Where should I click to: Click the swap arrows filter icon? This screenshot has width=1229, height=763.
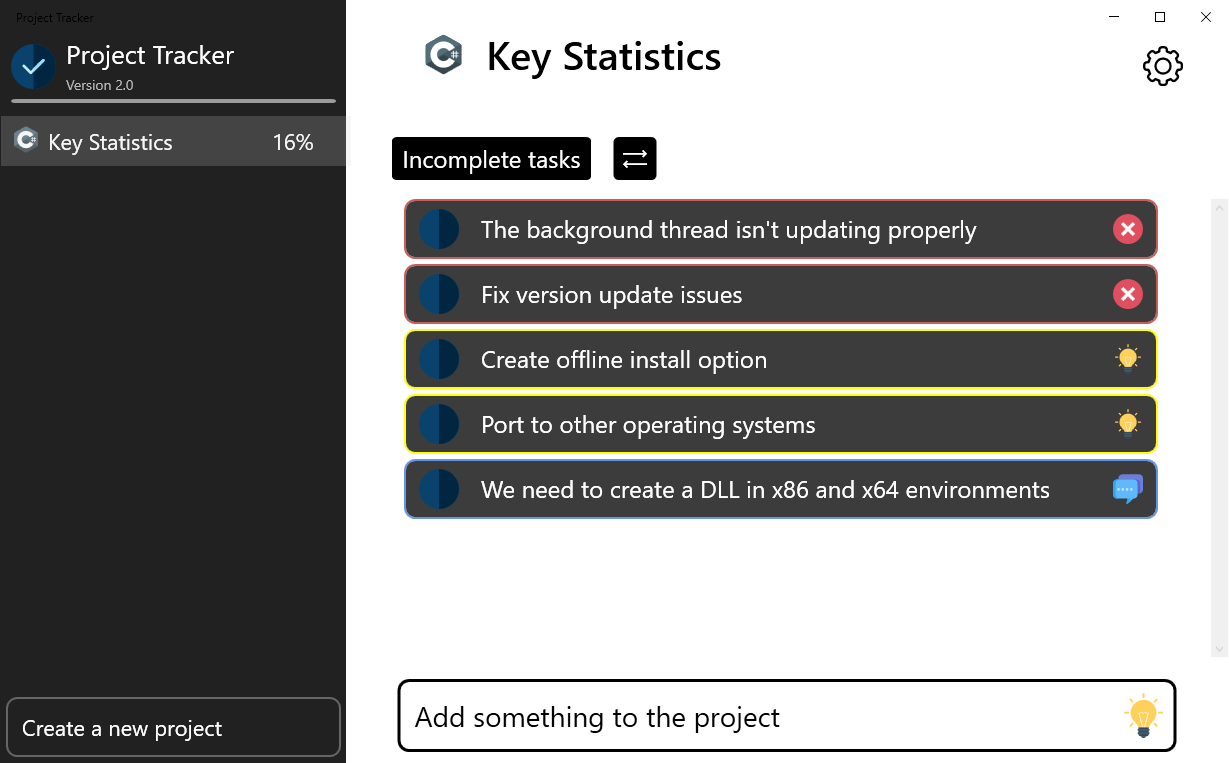click(635, 159)
